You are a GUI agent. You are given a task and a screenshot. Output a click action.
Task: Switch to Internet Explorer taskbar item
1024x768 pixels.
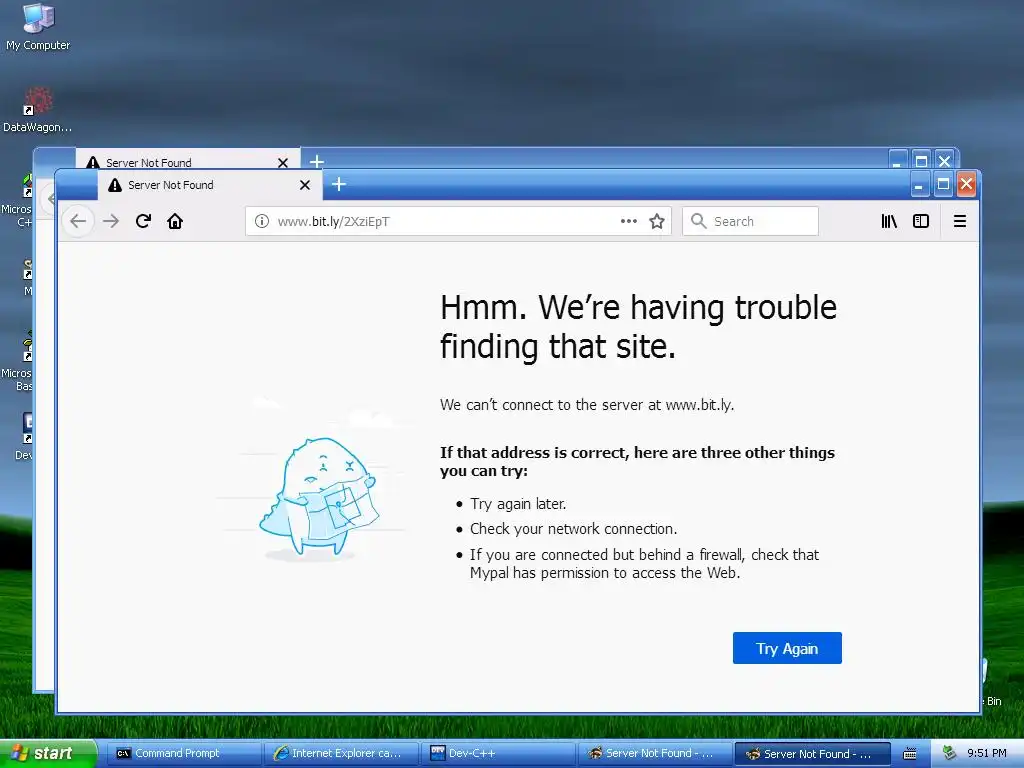click(x=342, y=754)
